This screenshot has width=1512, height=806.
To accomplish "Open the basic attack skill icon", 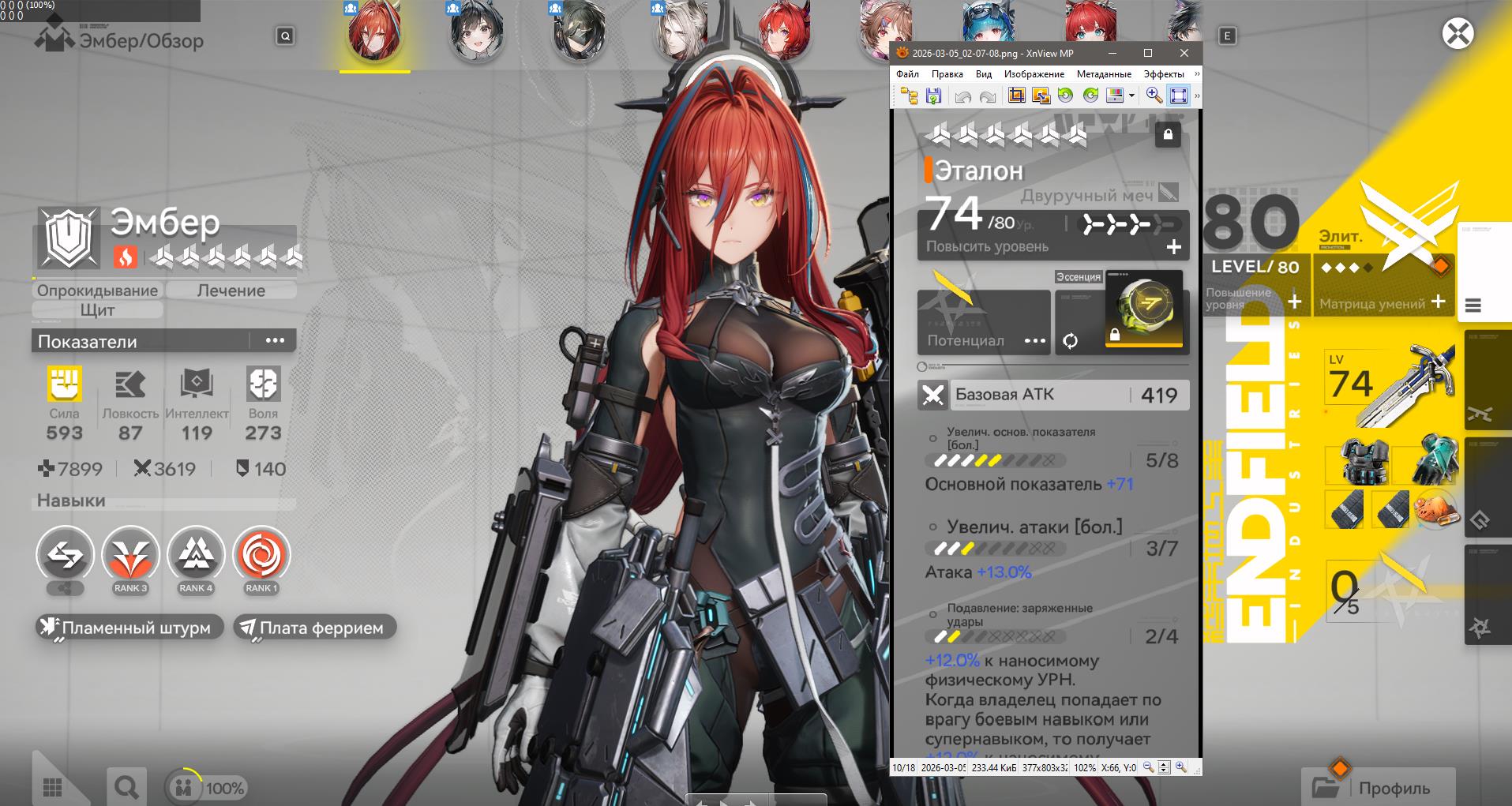I will point(66,555).
